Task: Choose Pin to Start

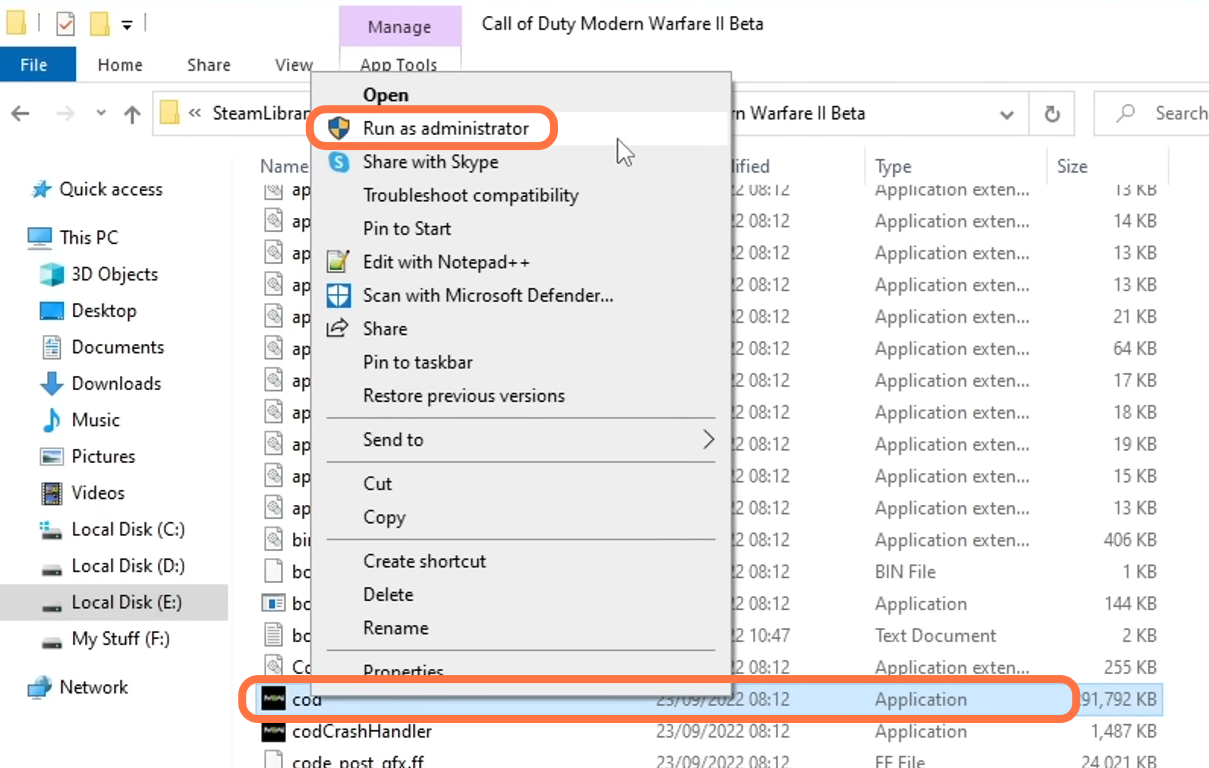Action: coord(407,229)
